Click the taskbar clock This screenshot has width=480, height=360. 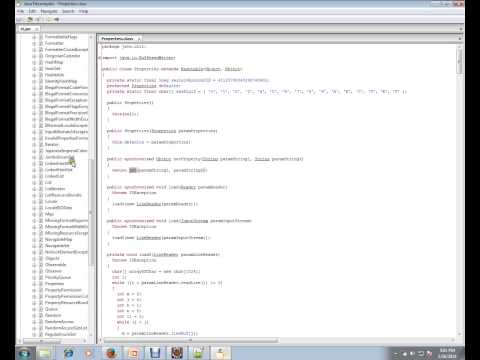(448, 353)
